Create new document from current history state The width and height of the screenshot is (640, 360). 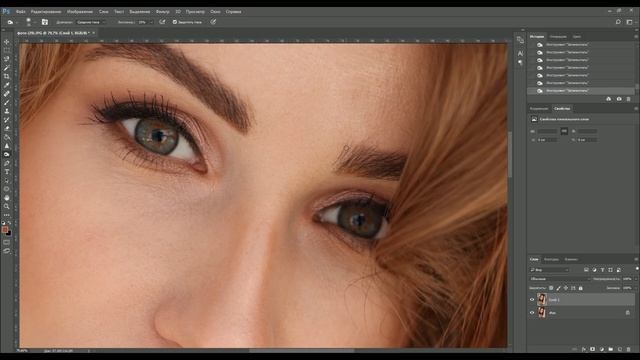point(609,99)
